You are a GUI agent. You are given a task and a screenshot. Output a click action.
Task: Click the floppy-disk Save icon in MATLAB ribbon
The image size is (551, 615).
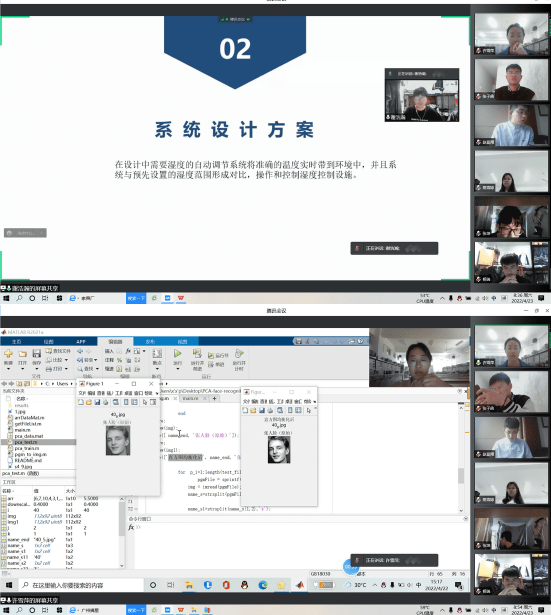click(x=36, y=353)
